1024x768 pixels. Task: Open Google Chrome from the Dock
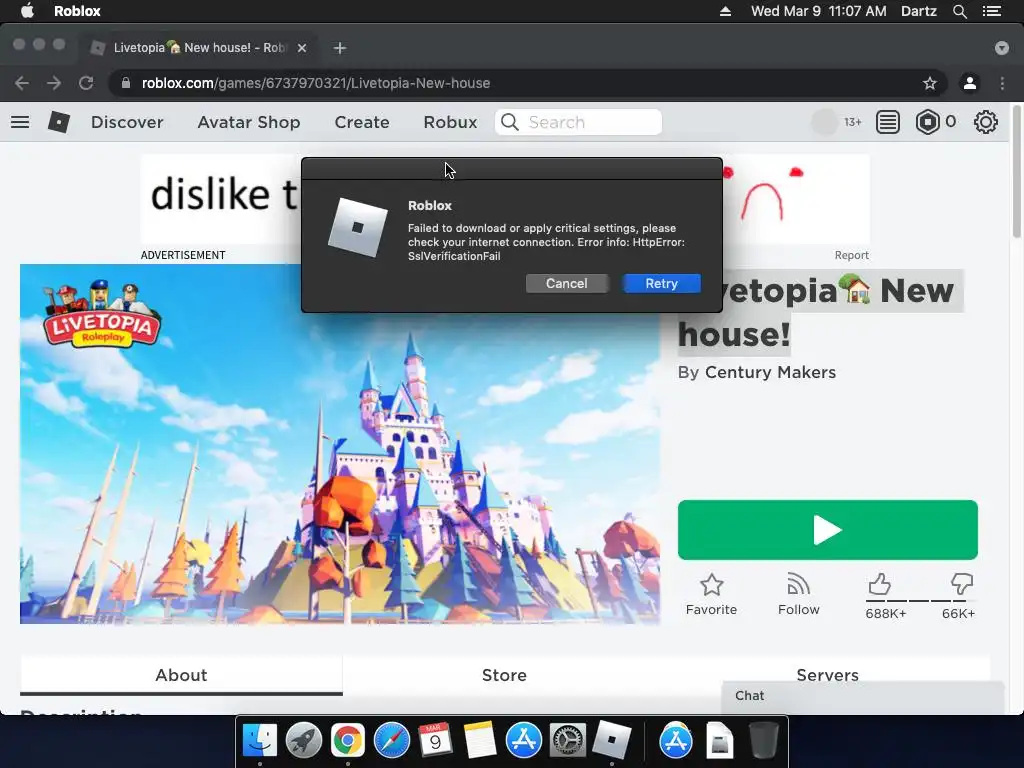(x=347, y=741)
